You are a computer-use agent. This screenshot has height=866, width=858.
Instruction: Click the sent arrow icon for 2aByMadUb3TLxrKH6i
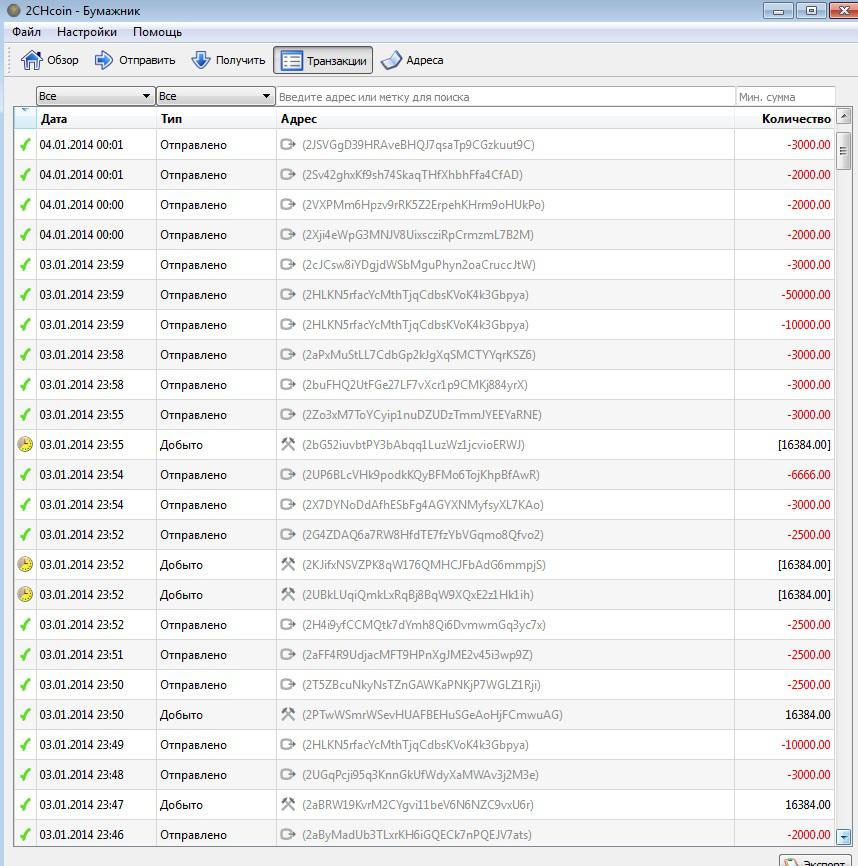[288, 834]
